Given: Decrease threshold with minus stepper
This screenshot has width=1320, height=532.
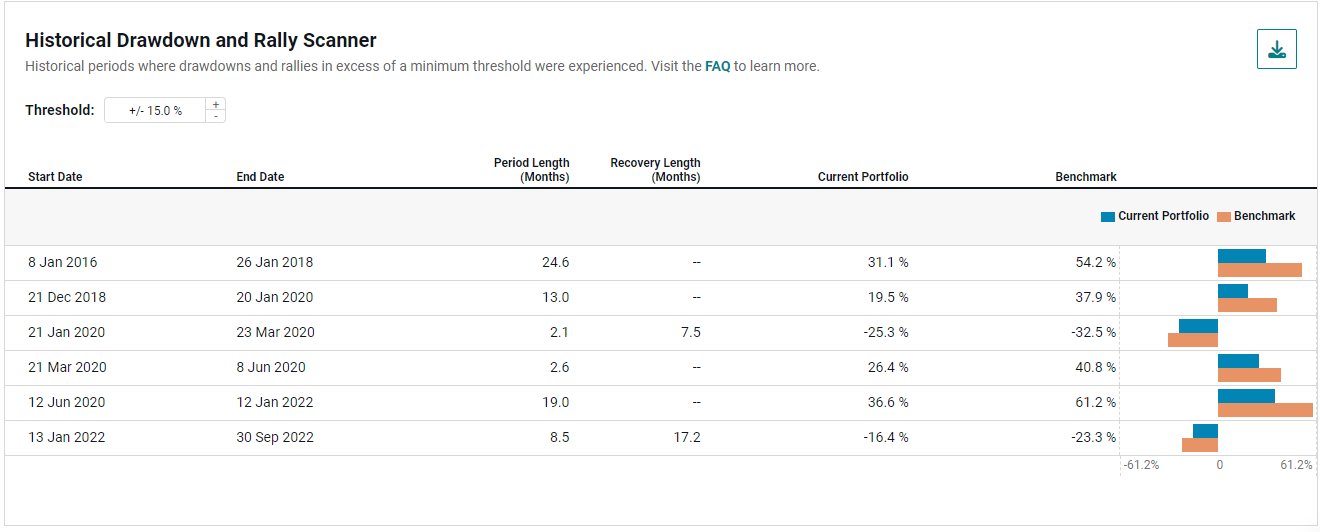Looking at the screenshot, I should click(215, 116).
